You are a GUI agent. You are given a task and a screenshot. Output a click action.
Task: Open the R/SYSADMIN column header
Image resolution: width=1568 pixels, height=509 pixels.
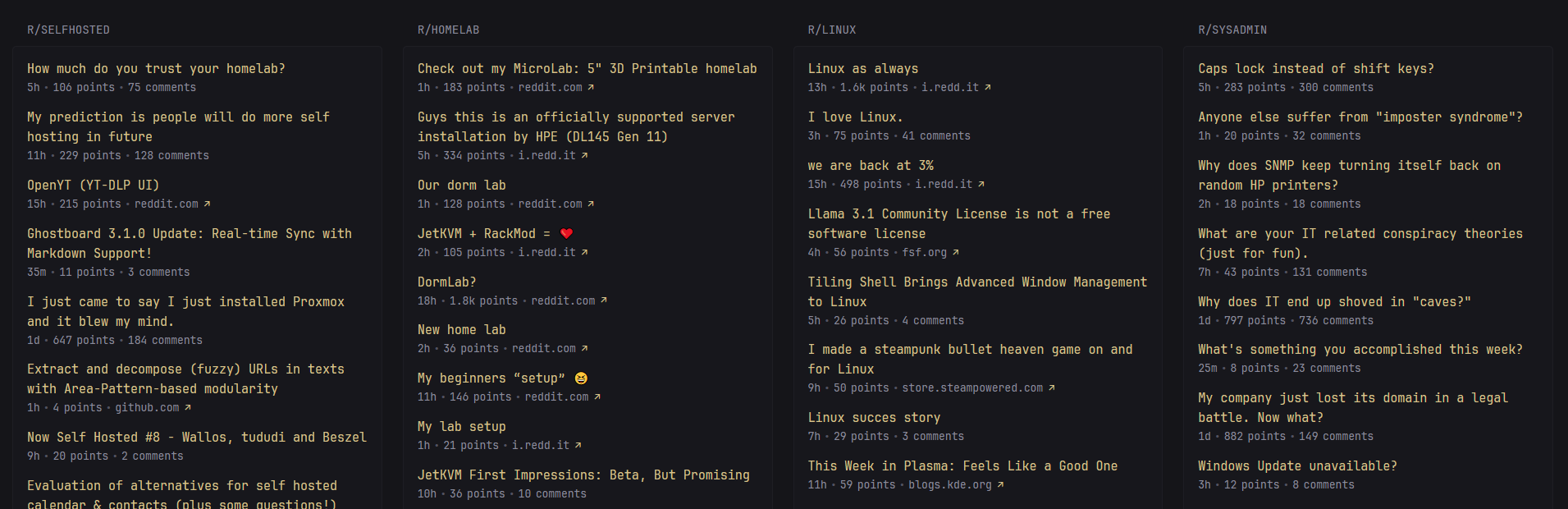pos(1232,30)
